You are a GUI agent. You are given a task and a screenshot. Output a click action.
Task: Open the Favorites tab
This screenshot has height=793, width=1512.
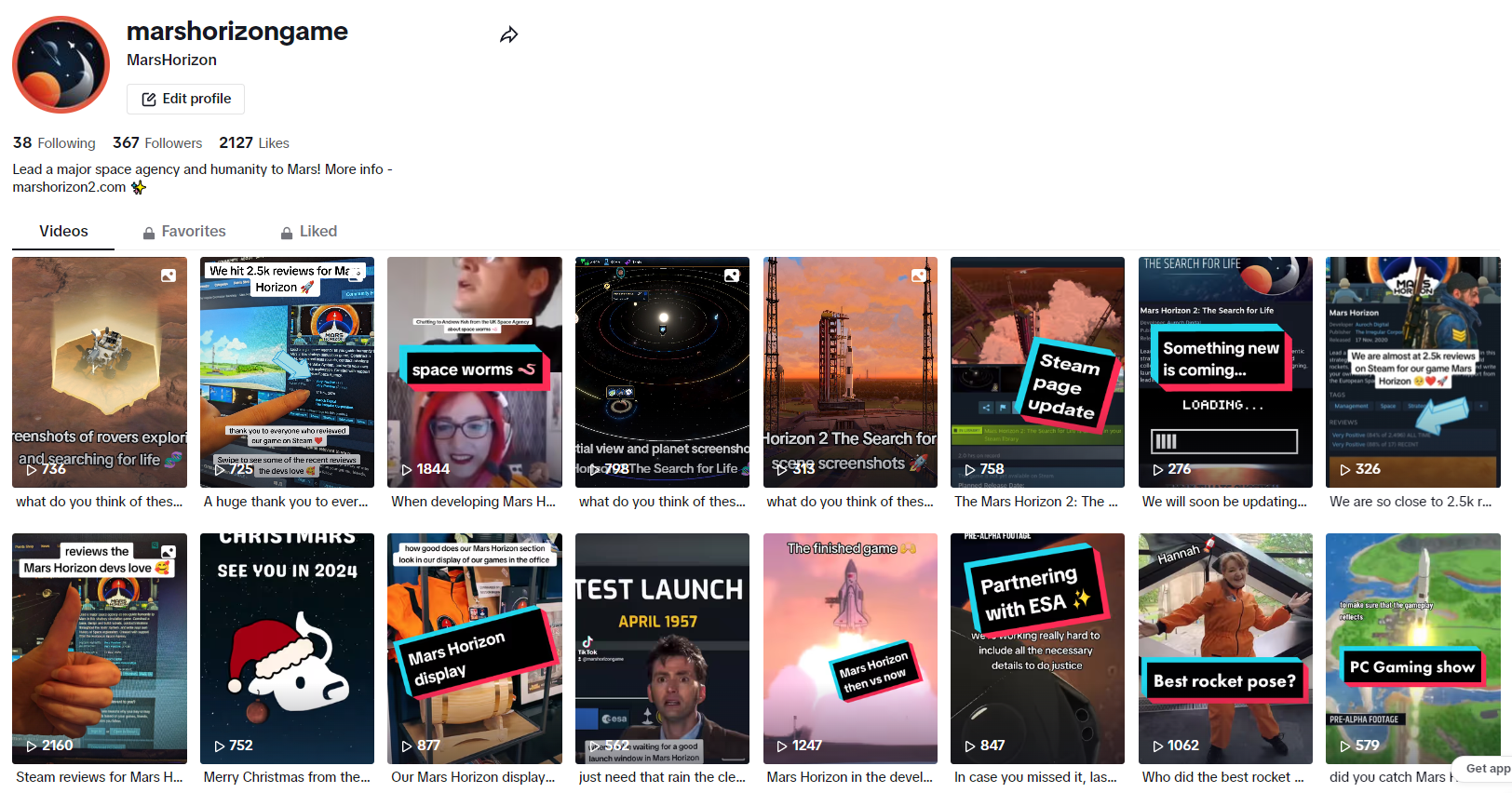pyautogui.click(x=184, y=232)
